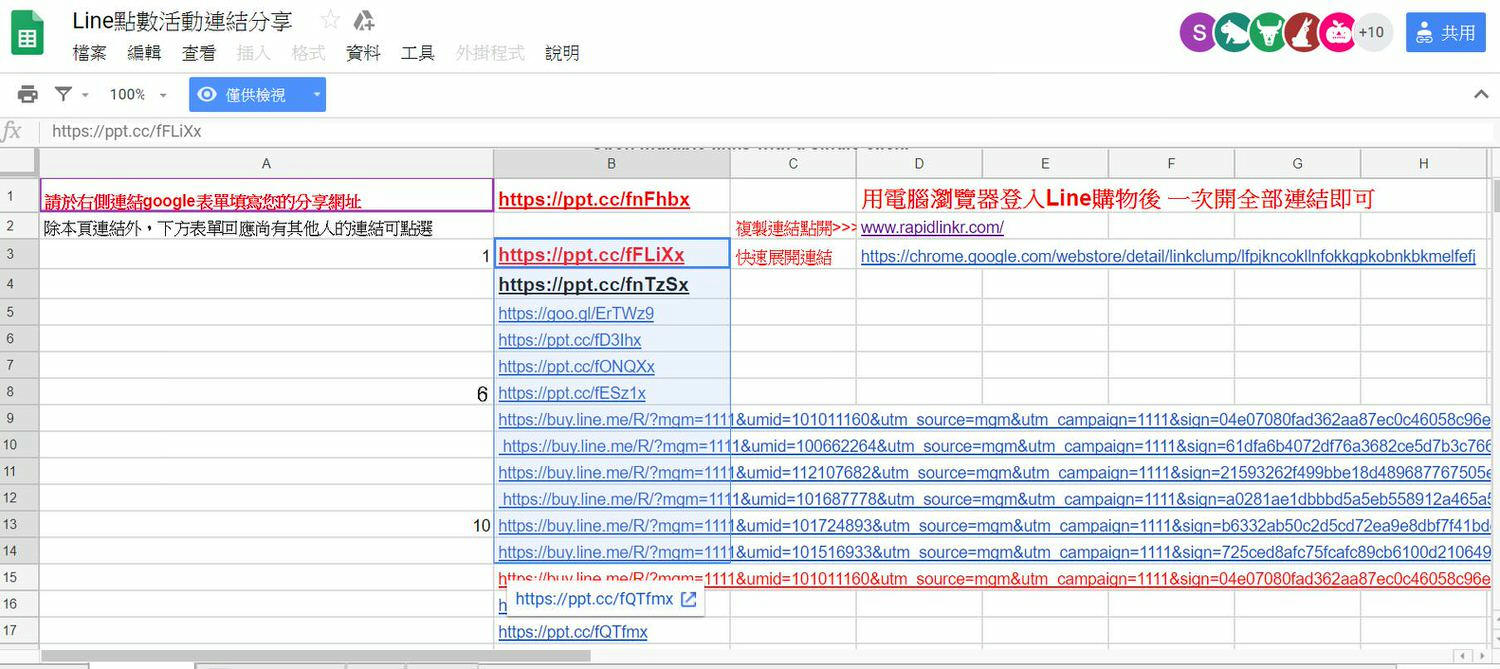Select column B header
1500x669 pixels.
[612, 164]
